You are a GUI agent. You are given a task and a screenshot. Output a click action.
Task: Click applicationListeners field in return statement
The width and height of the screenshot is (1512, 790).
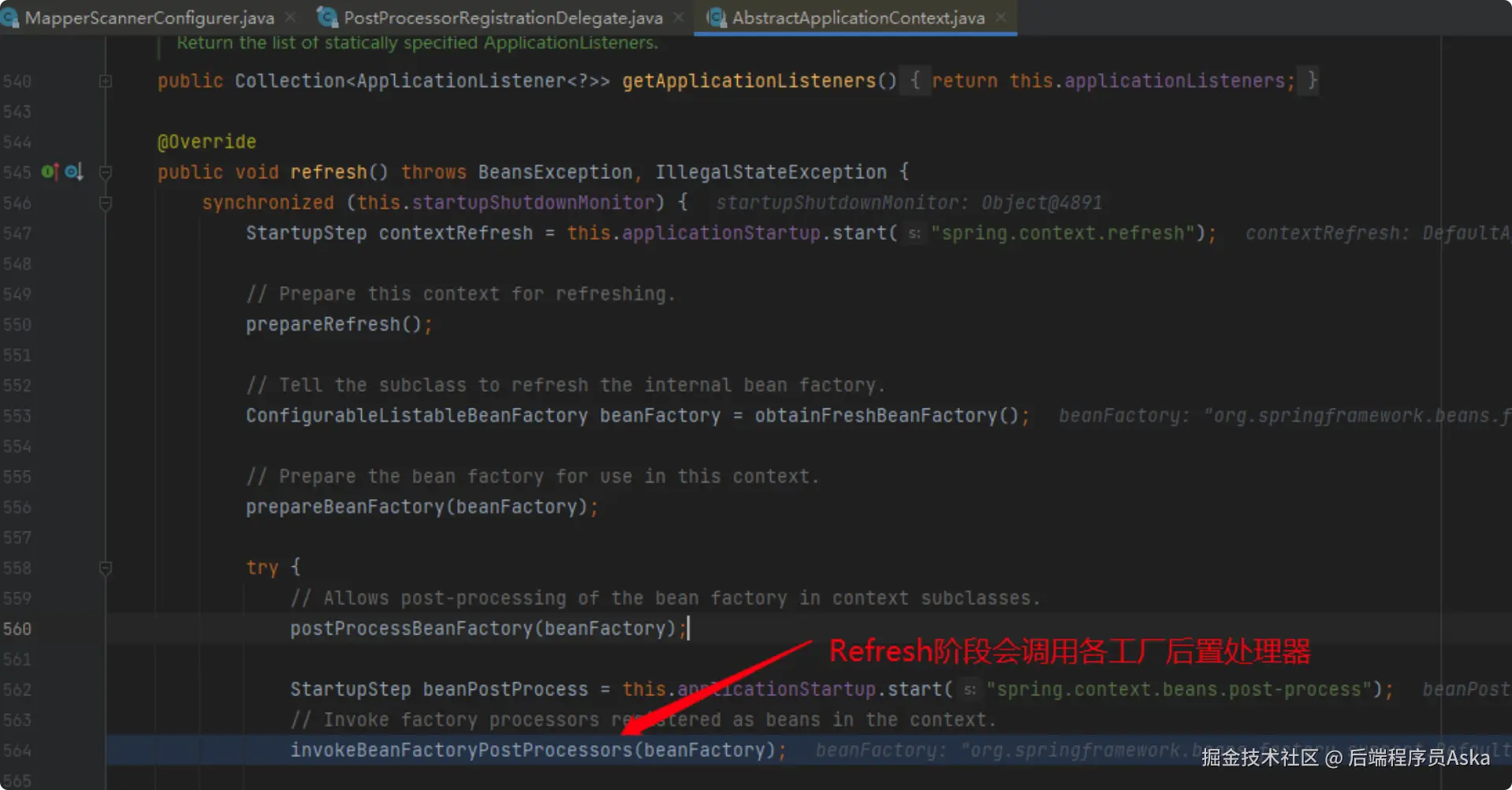[x=1174, y=80]
